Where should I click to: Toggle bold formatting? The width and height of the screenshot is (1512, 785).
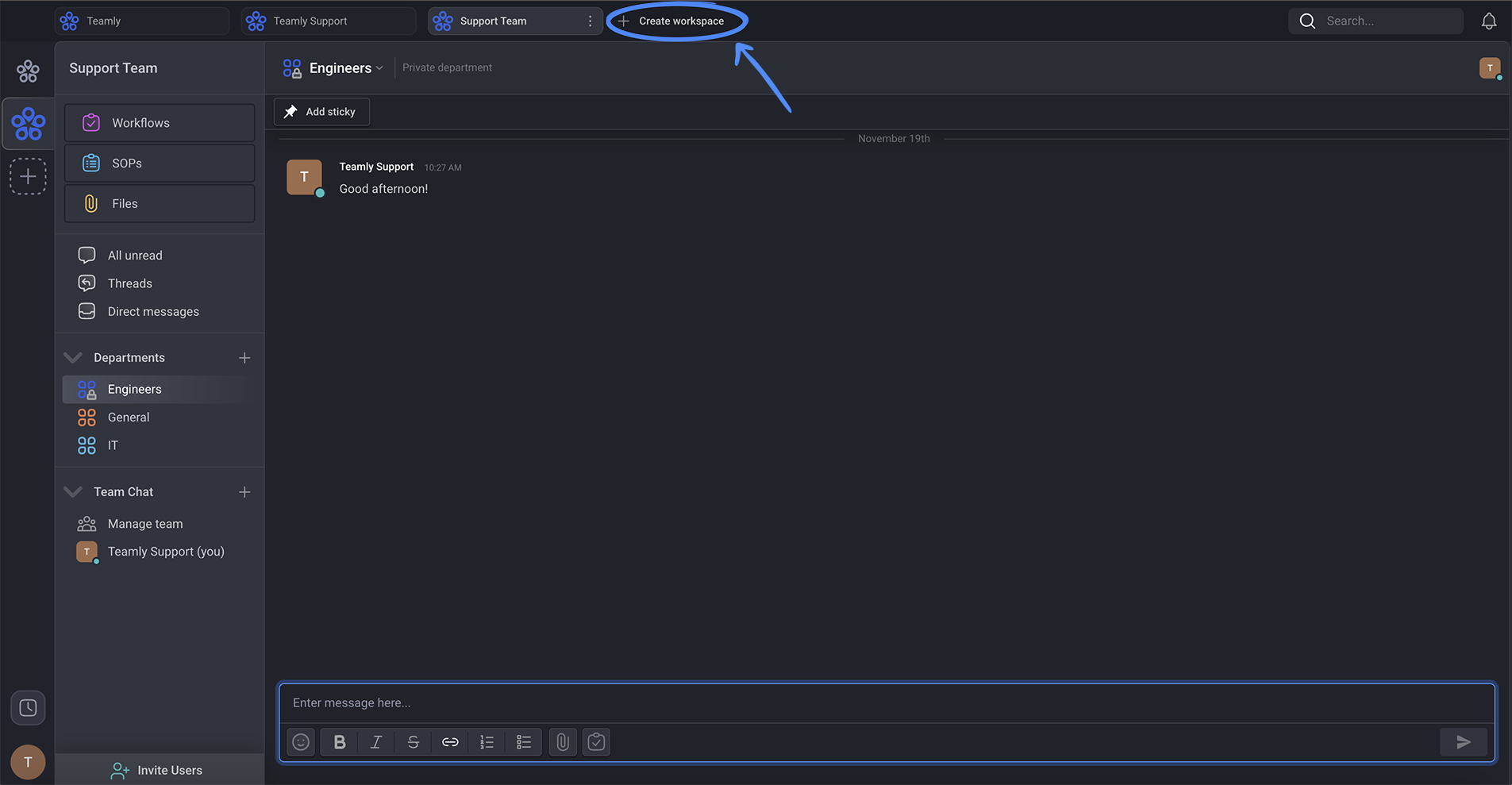pyautogui.click(x=340, y=742)
